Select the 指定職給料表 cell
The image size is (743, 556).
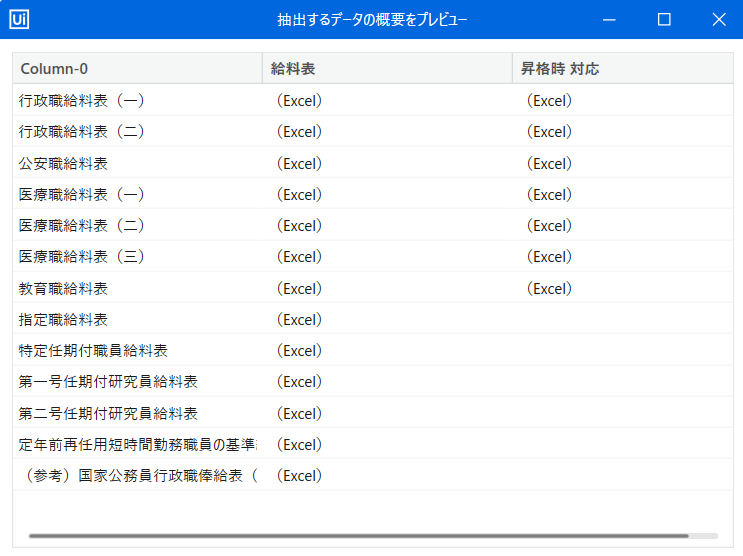[x=137, y=319]
